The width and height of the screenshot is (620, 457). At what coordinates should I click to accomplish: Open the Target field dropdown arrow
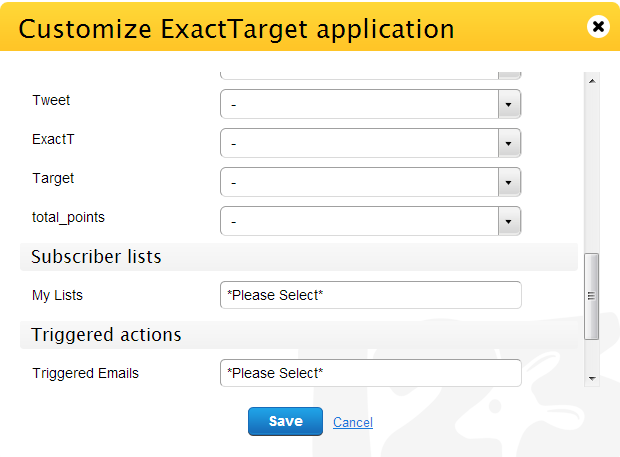(x=509, y=182)
